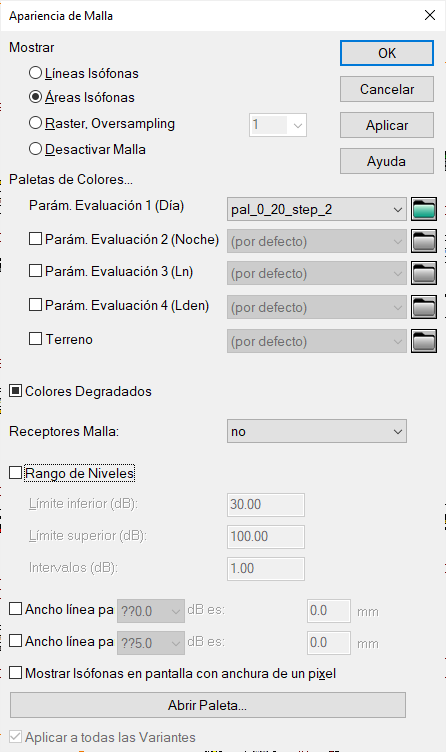Open help with Ayuda button
The width and height of the screenshot is (446, 752).
[387, 161]
